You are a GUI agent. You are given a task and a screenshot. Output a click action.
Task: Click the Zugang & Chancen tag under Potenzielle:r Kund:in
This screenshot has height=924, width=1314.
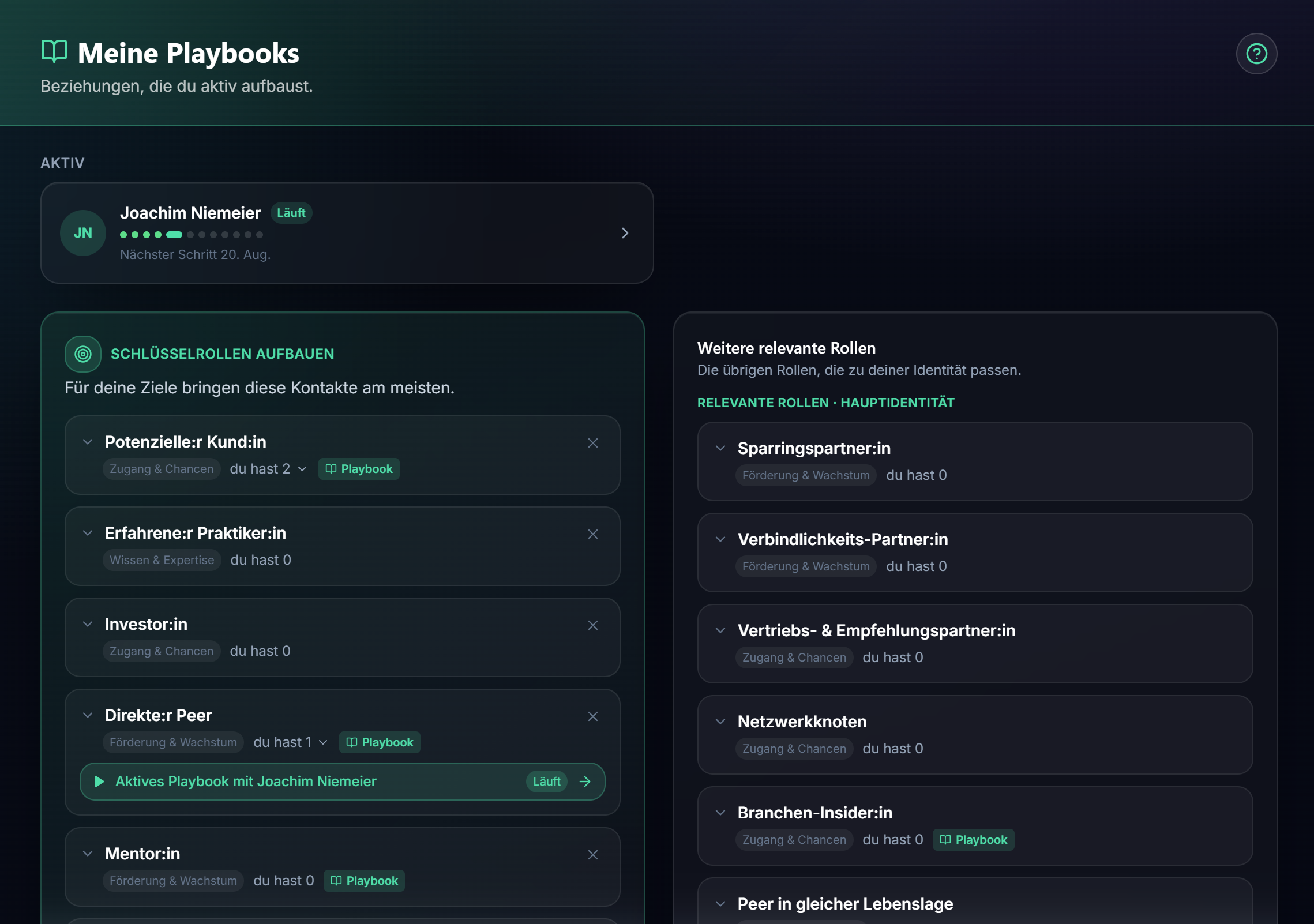[x=162, y=469]
